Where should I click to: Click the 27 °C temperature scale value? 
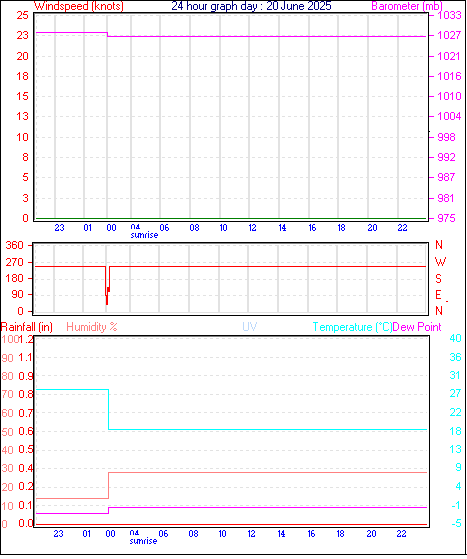(455, 393)
